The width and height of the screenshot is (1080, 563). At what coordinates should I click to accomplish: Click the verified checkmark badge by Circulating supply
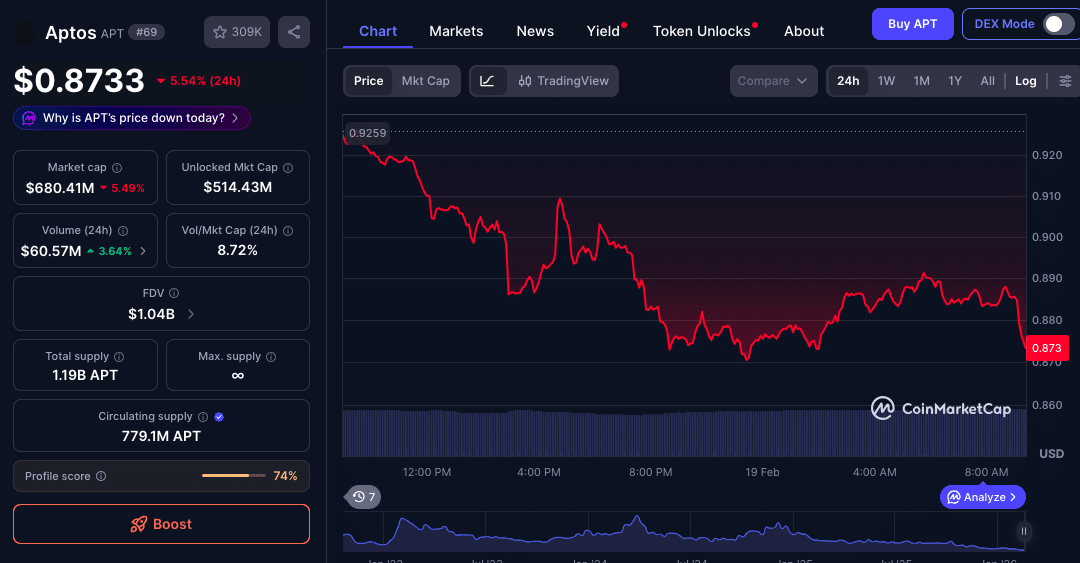tap(219, 417)
